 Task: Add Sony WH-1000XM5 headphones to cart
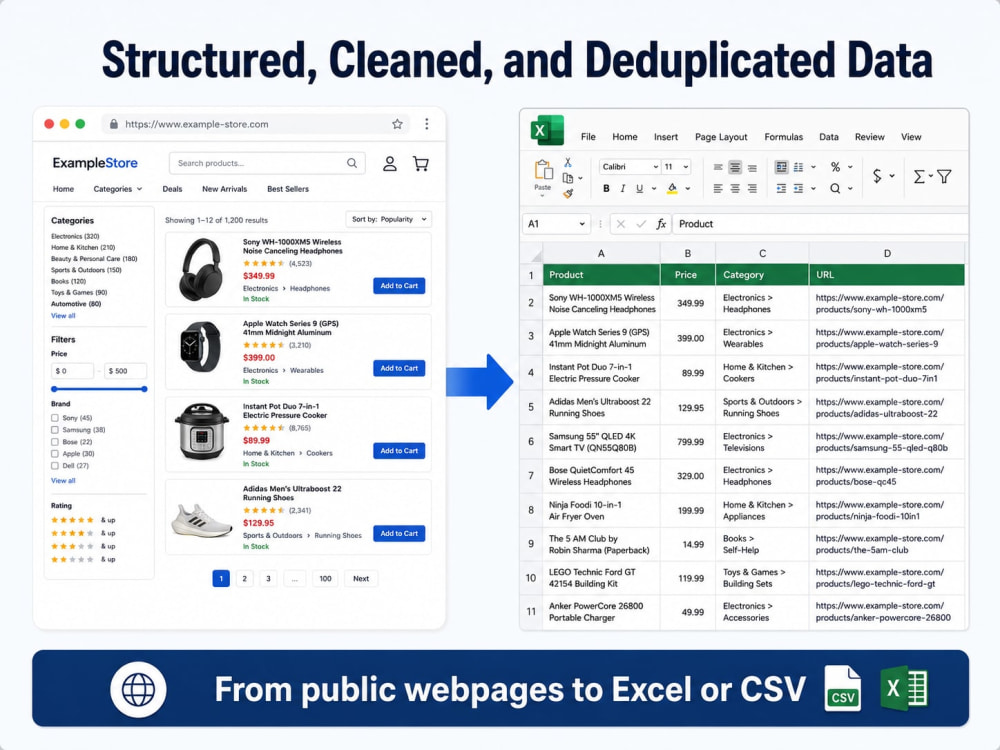click(x=399, y=286)
